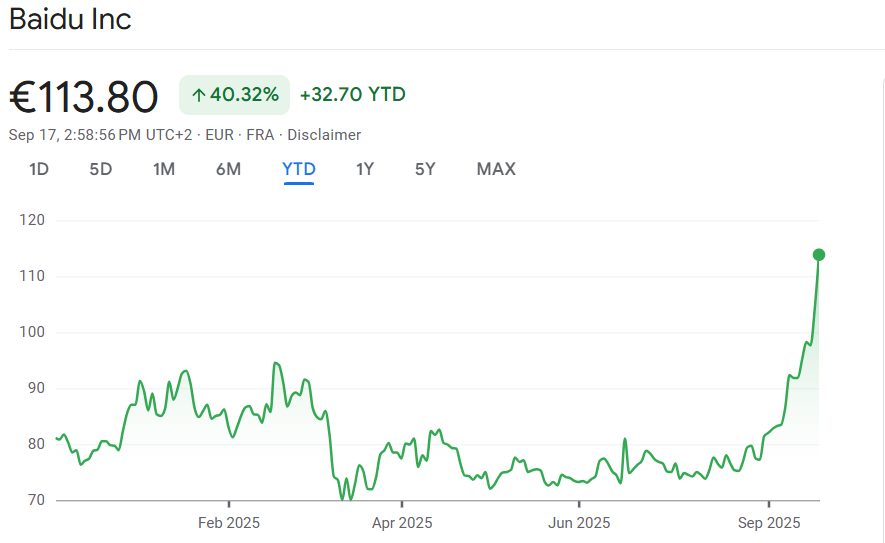
Task: Open the 6M chart view
Action: [228, 169]
